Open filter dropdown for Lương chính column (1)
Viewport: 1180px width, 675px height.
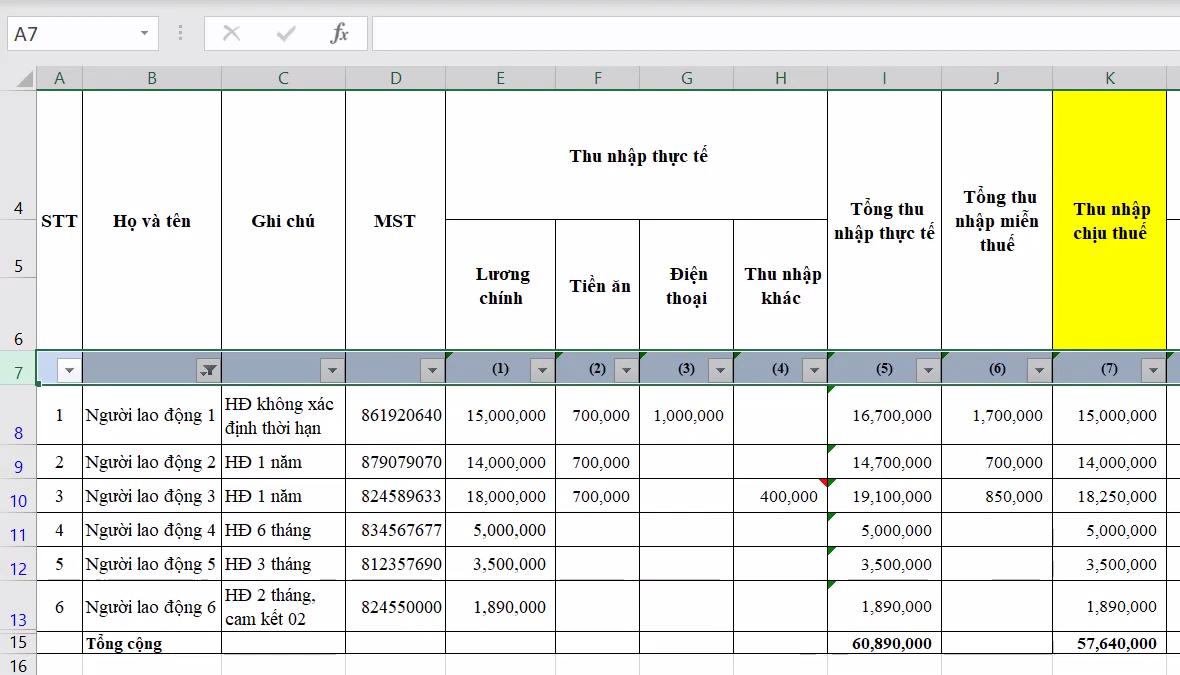tap(542, 370)
